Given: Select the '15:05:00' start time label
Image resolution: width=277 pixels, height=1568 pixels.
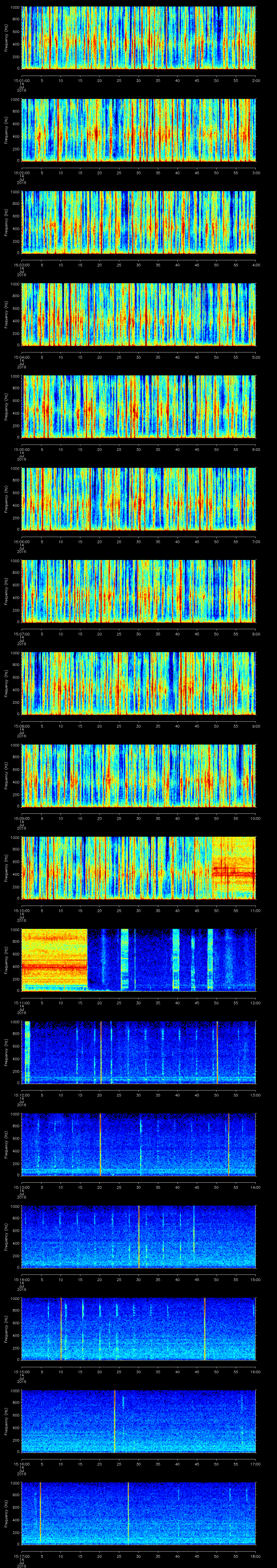Looking at the screenshot, I should pos(22,449).
